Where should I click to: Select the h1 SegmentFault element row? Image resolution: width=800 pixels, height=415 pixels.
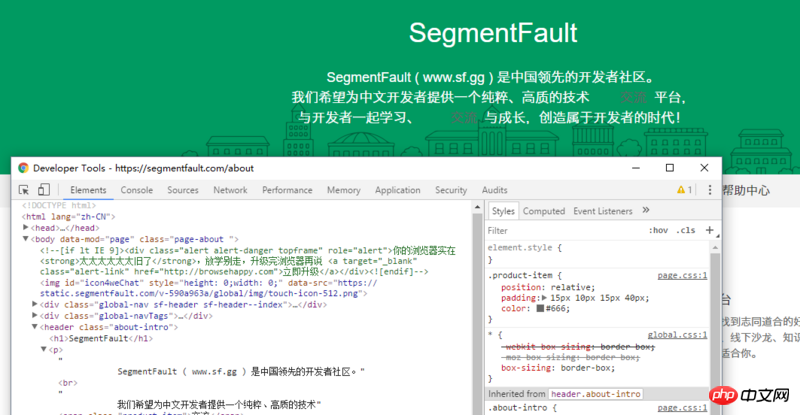click(x=101, y=338)
